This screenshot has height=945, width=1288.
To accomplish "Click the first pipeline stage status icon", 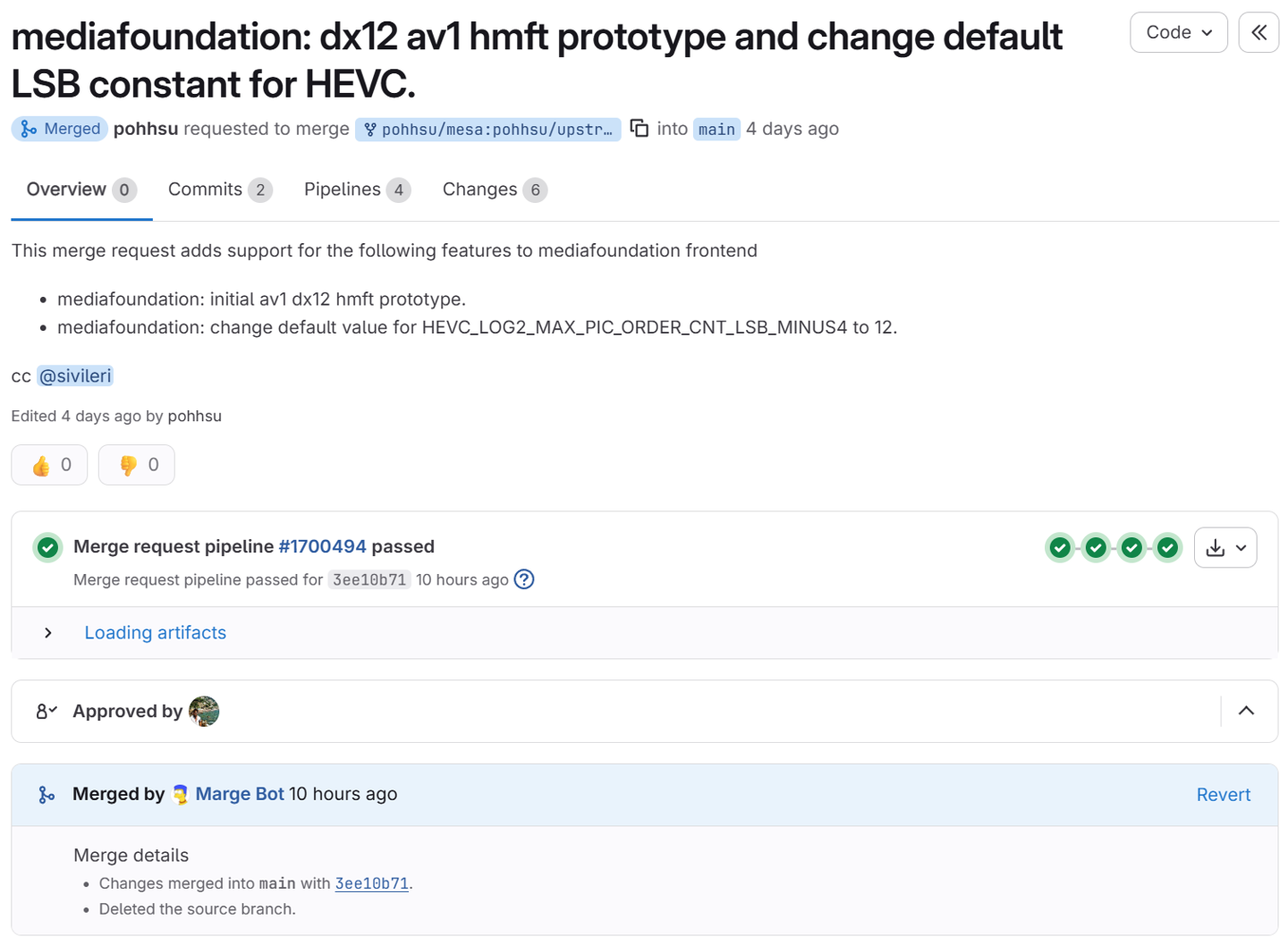I will (1061, 548).
